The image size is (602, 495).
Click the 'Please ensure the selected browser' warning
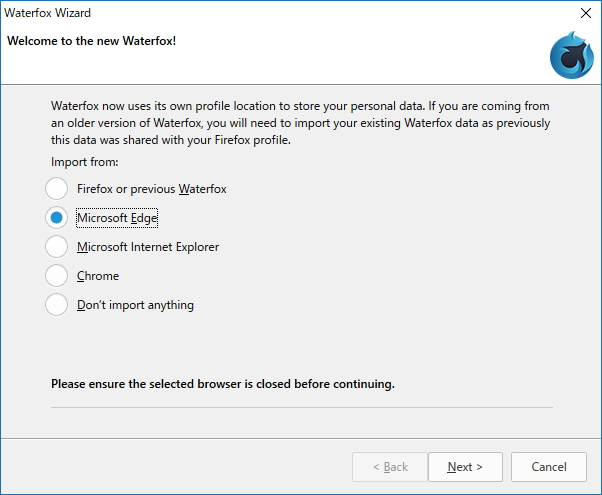[x=223, y=383]
